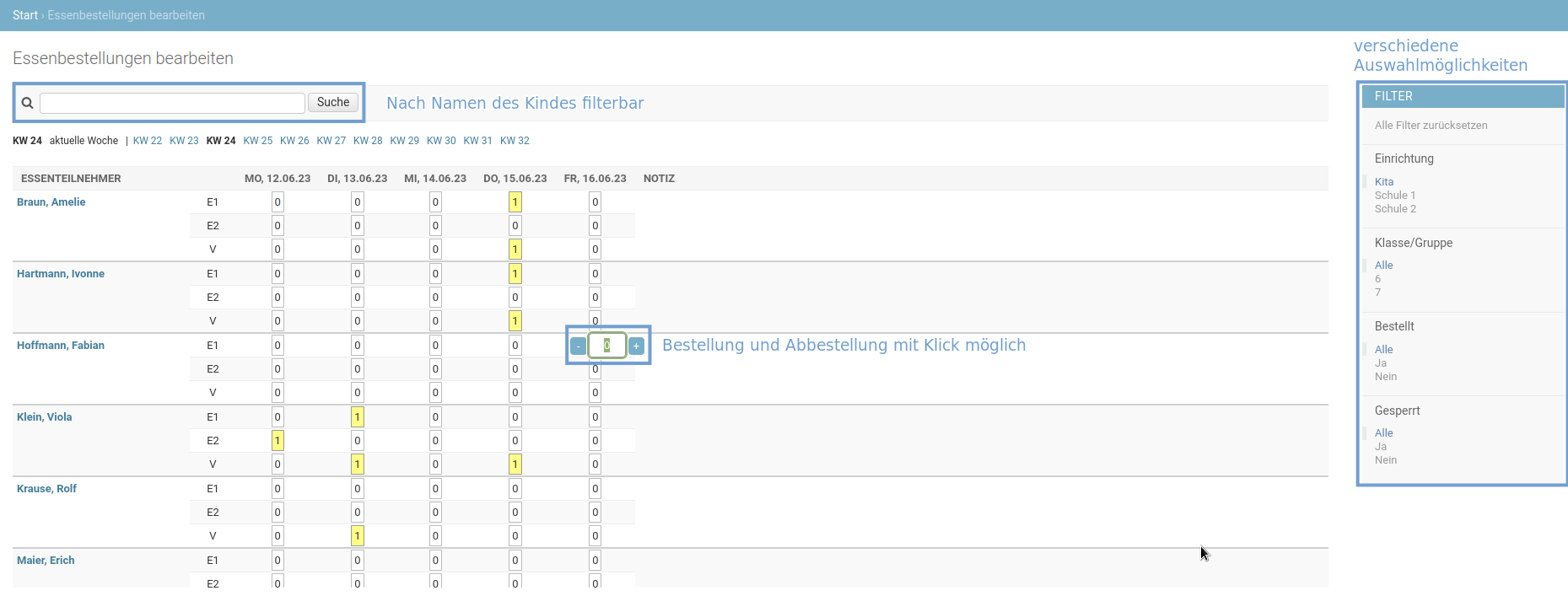
Task: Open participant Maier, Erich
Action: click(46, 561)
